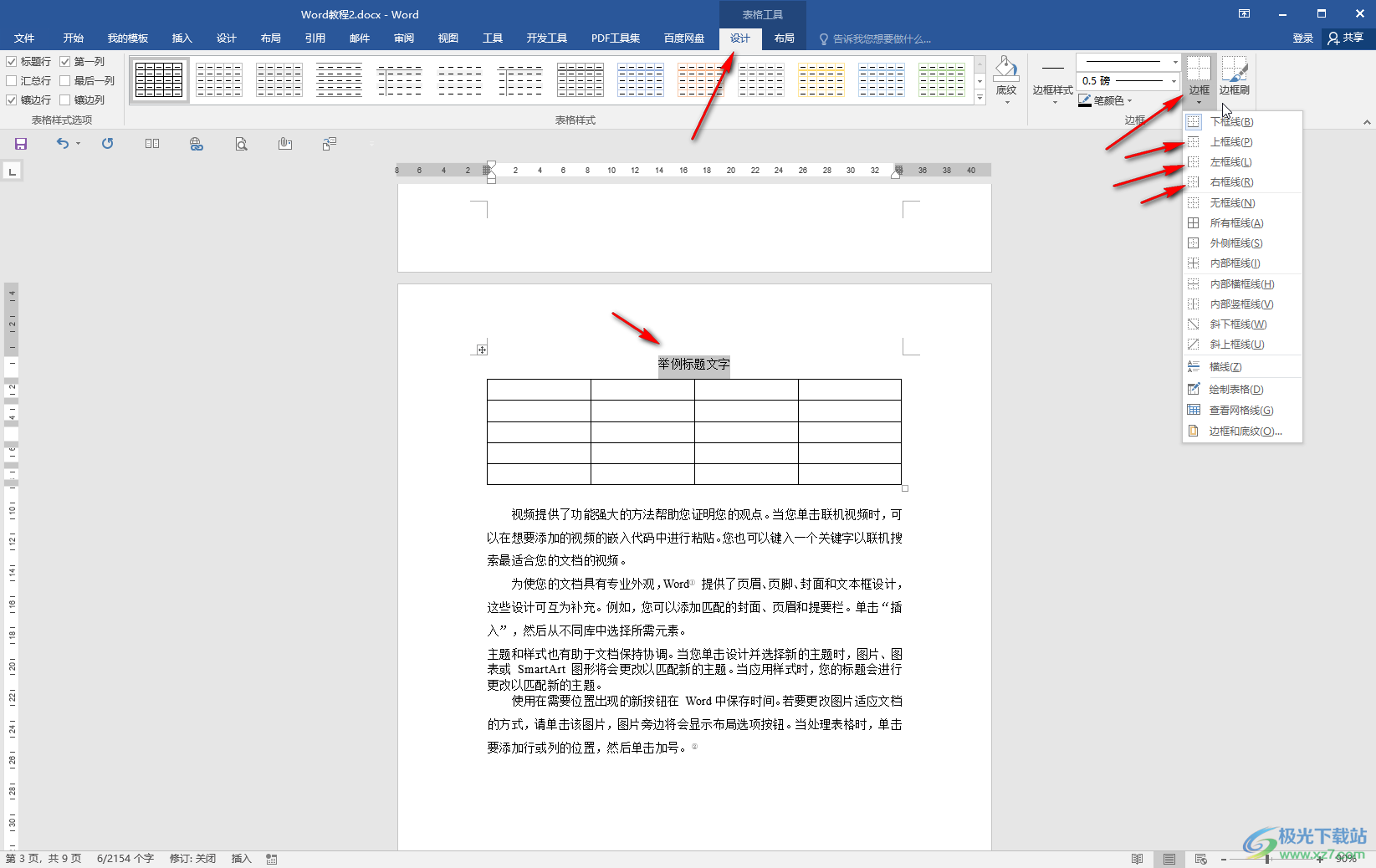
Task: Click the zoom slider in status bar
Action: pos(1271,859)
